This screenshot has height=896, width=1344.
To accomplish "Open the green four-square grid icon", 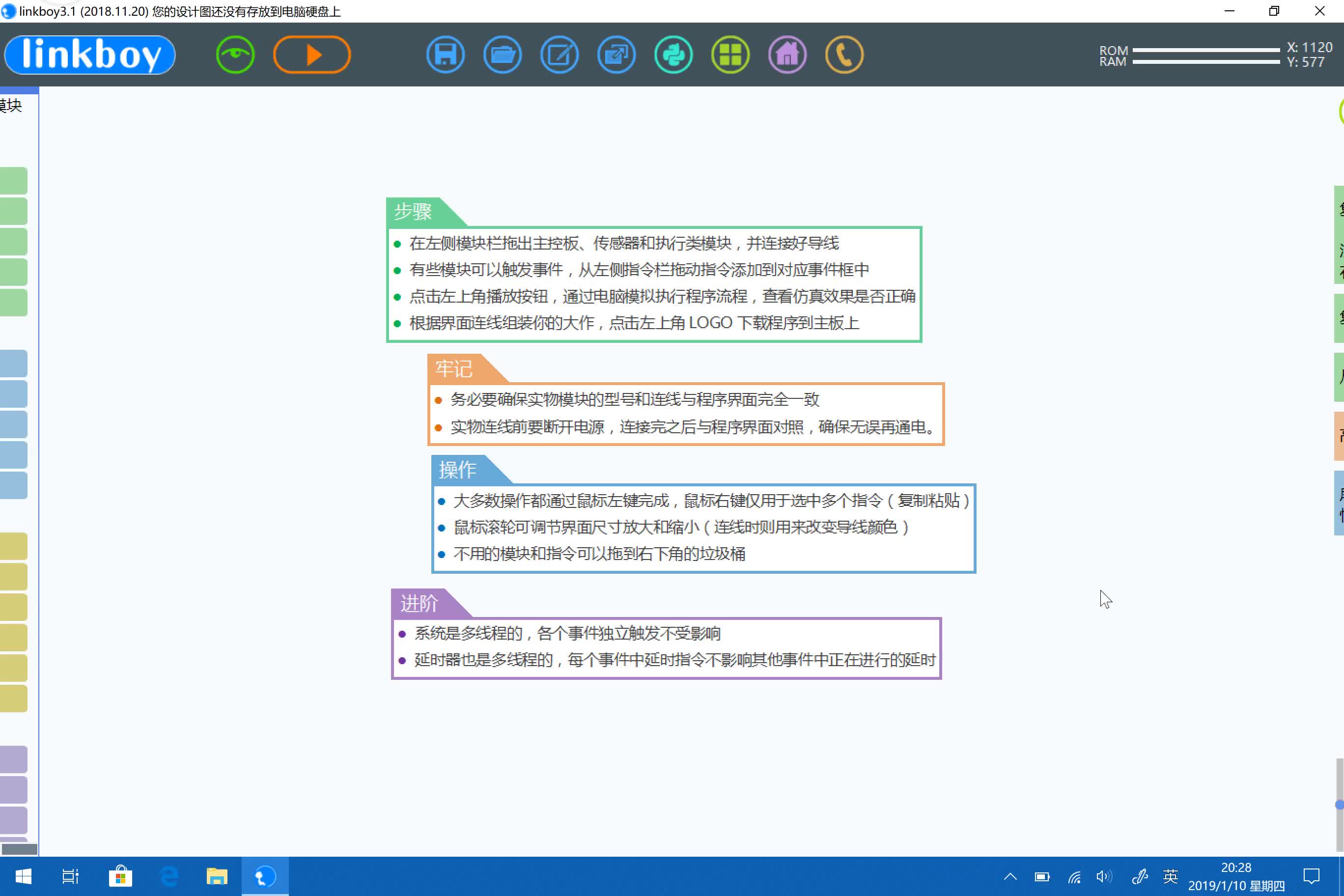I will (x=730, y=55).
